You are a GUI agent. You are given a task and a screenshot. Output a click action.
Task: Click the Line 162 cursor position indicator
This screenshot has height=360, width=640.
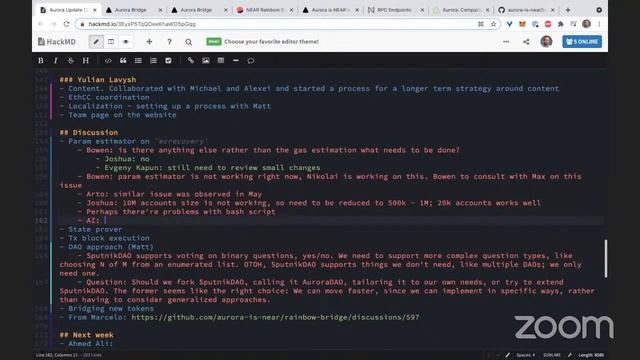coord(56,355)
